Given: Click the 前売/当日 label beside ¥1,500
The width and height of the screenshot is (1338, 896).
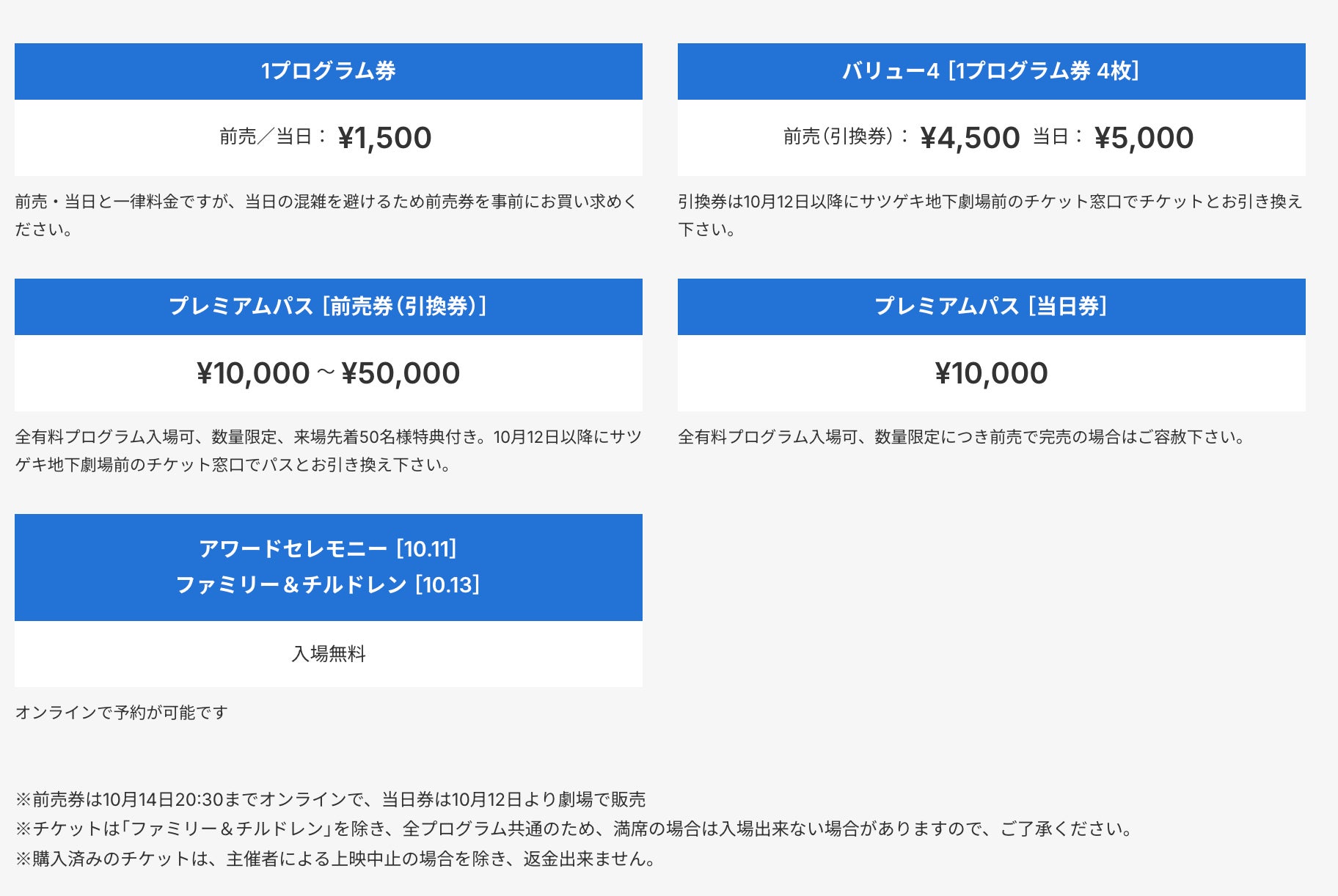Looking at the screenshot, I should click(273, 137).
